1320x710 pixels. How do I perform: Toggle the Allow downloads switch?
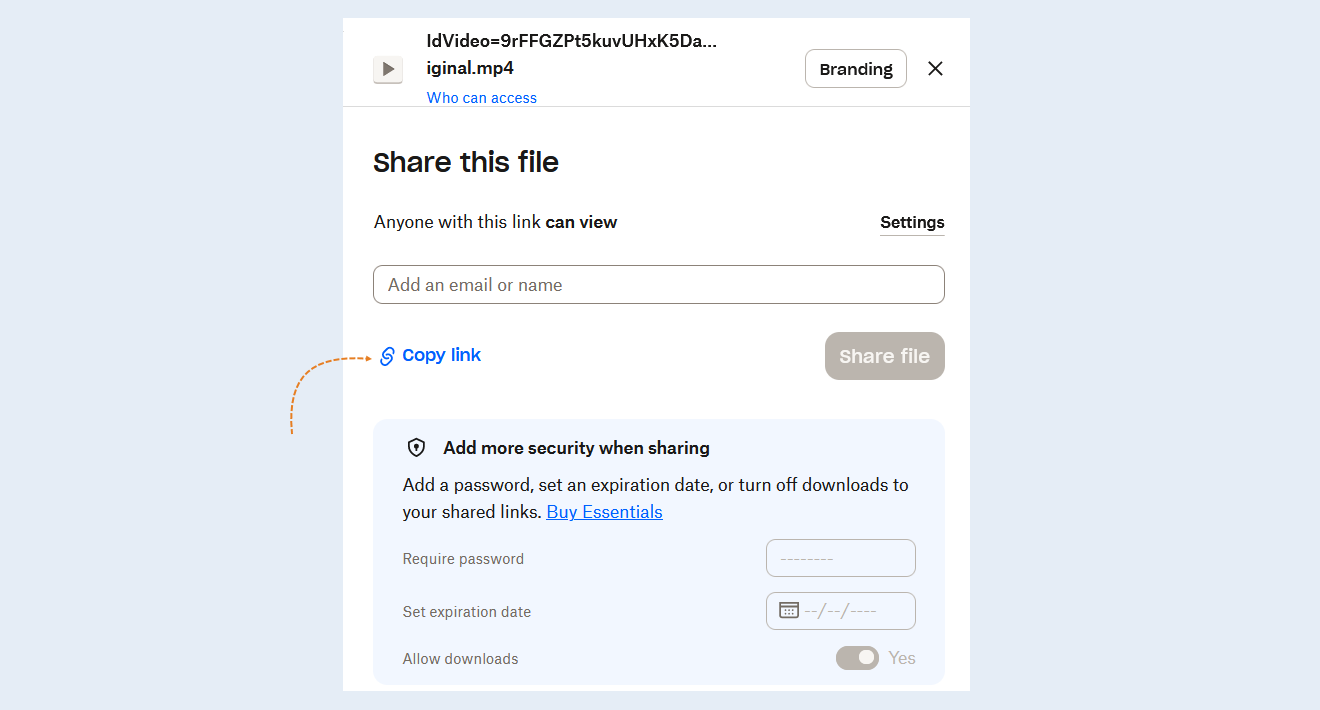tap(857, 658)
